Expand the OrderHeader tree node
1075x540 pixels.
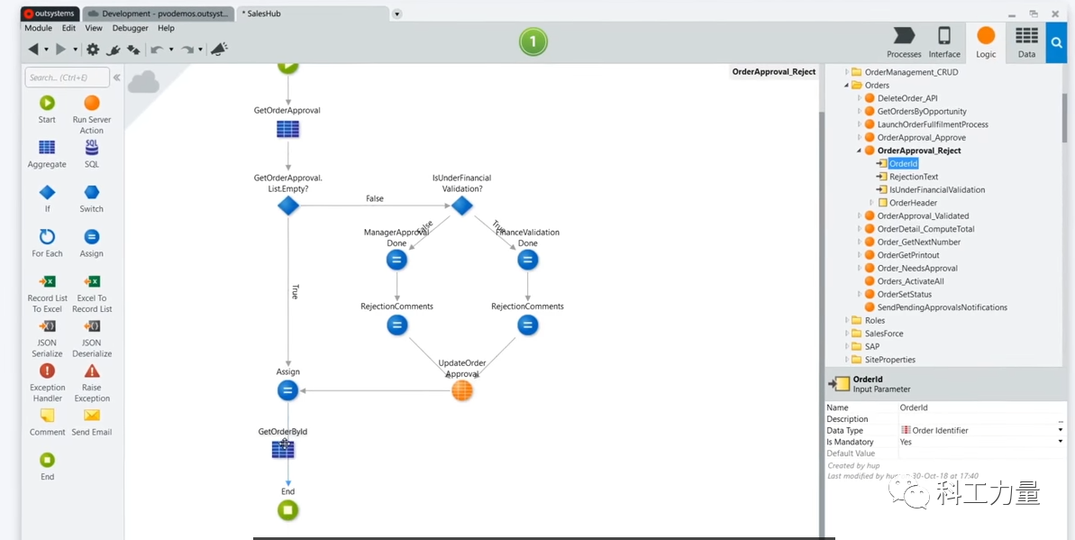871,203
